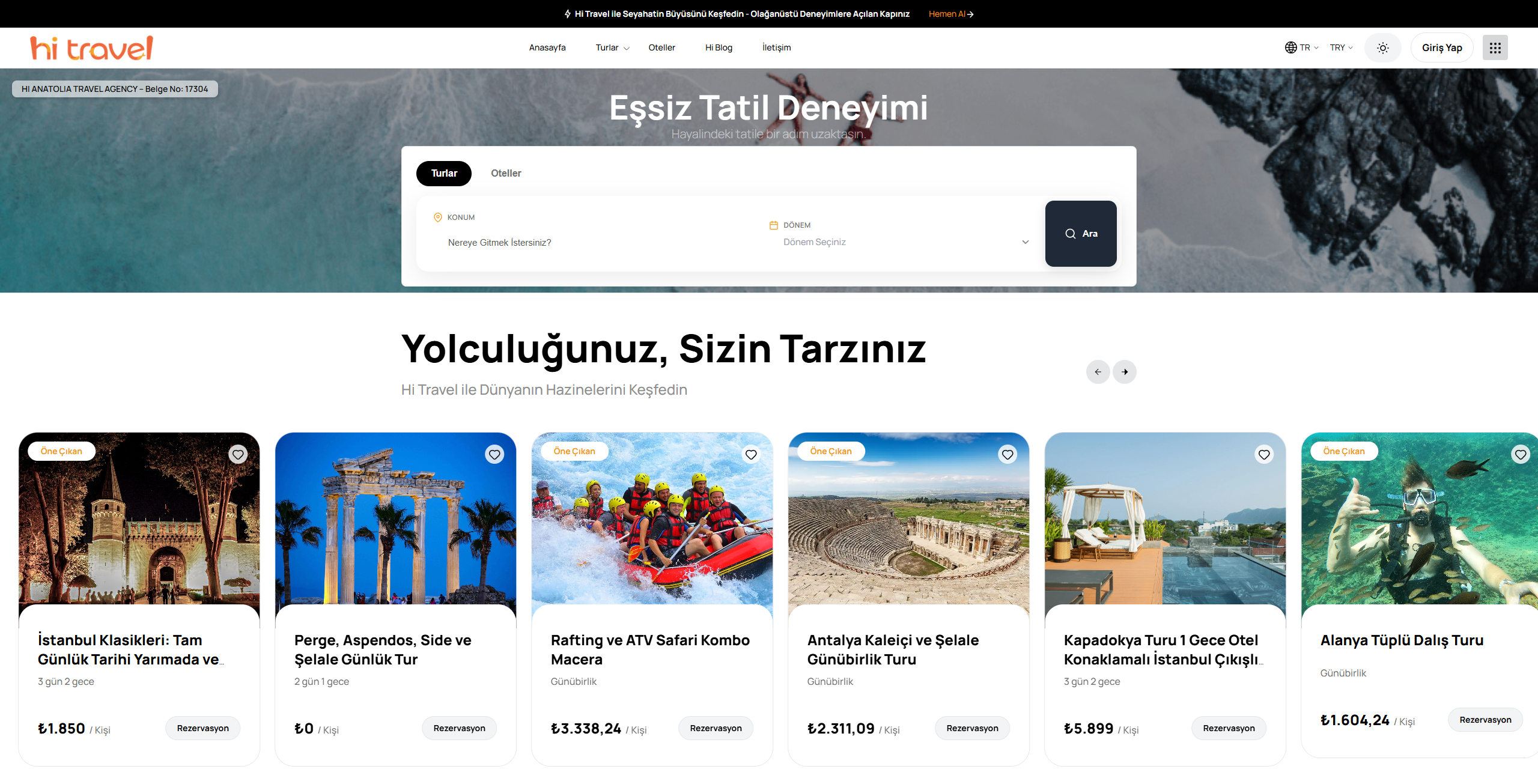The image size is (1538, 784).
Task: Open Hi Blog from the navigation menu
Action: point(719,47)
